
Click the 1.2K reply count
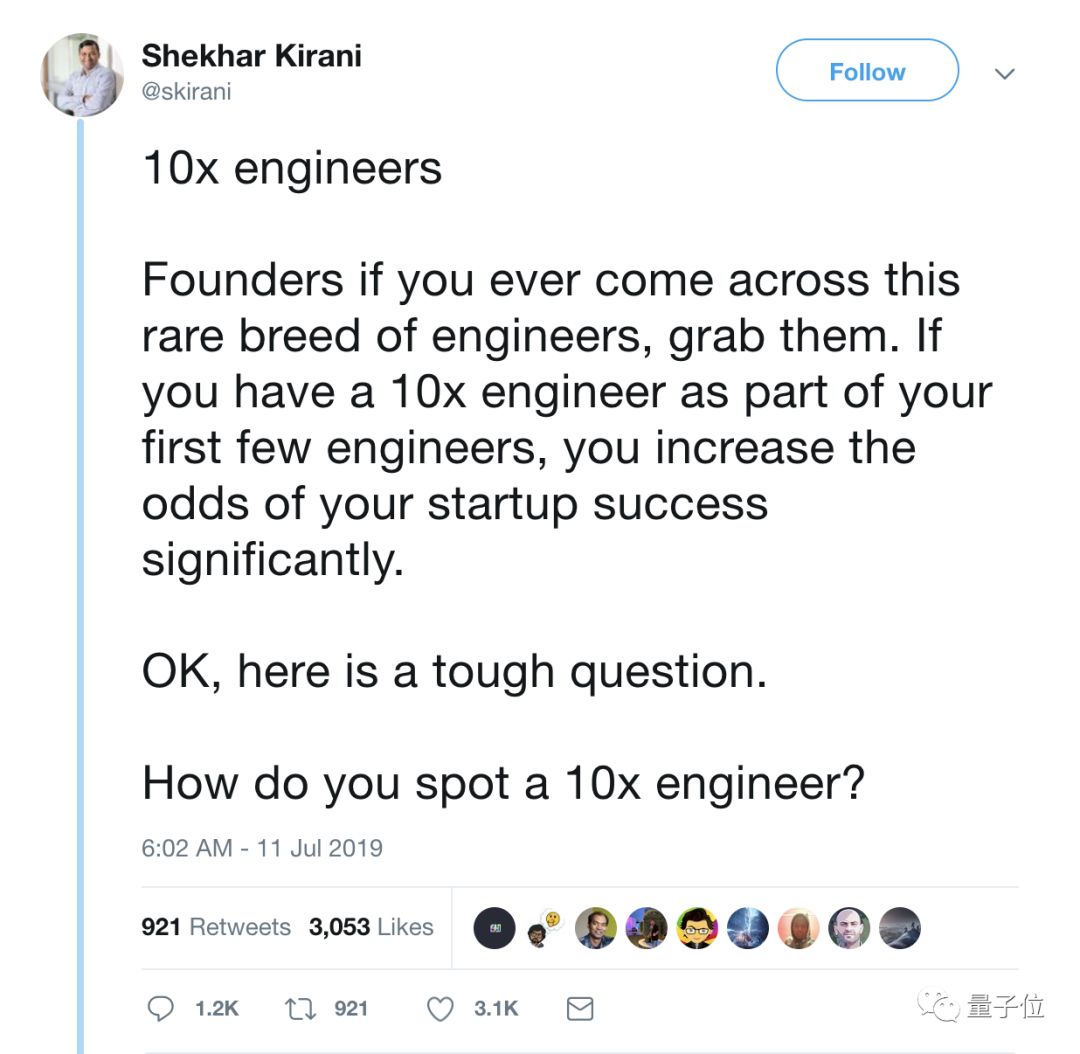click(216, 1009)
